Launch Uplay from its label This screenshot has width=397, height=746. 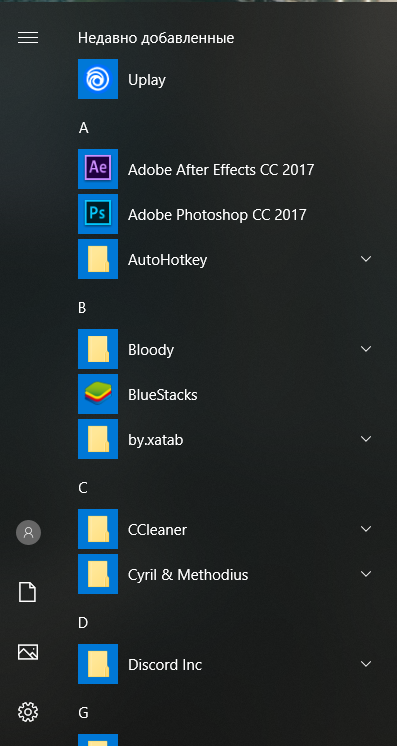click(x=147, y=80)
